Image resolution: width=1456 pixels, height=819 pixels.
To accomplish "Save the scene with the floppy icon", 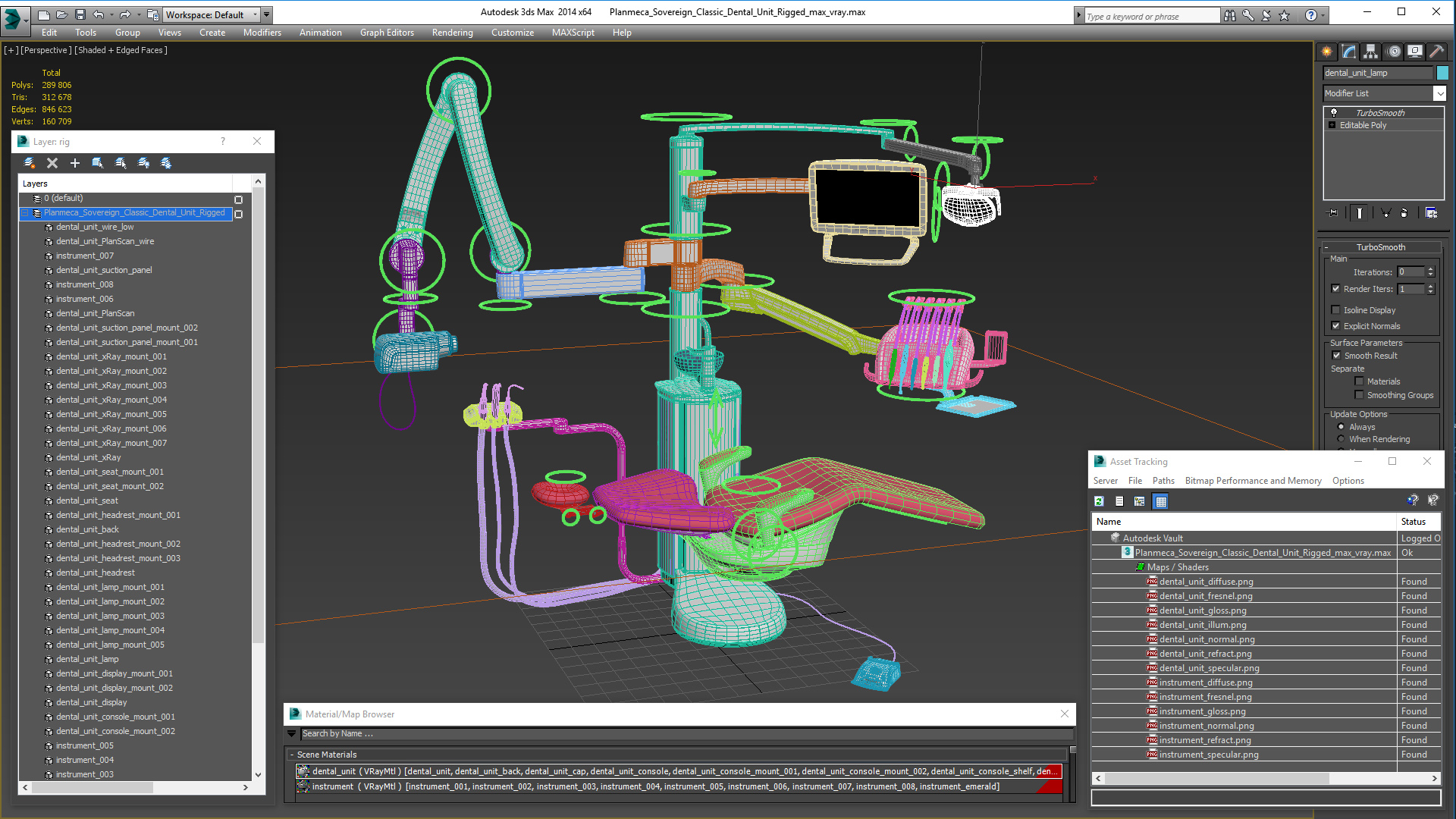I will pos(80,14).
